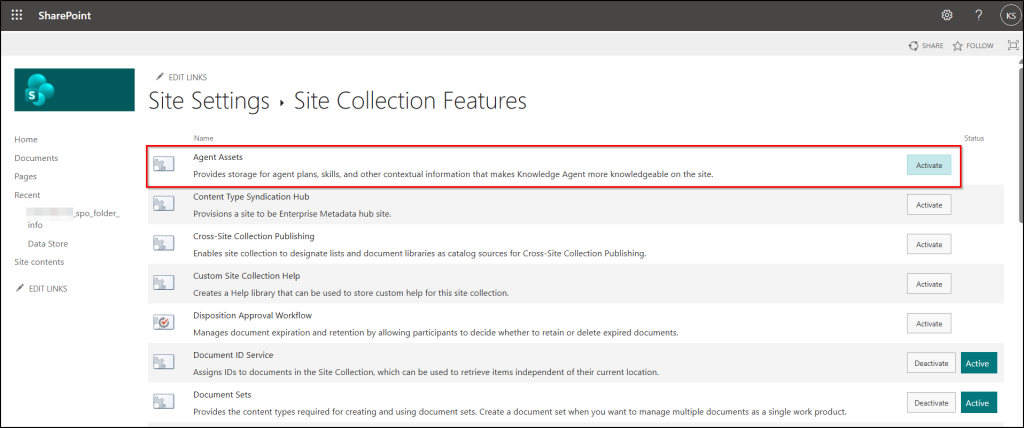Open Site contents in the left navigation
This screenshot has height=428, width=1024.
pos(39,262)
